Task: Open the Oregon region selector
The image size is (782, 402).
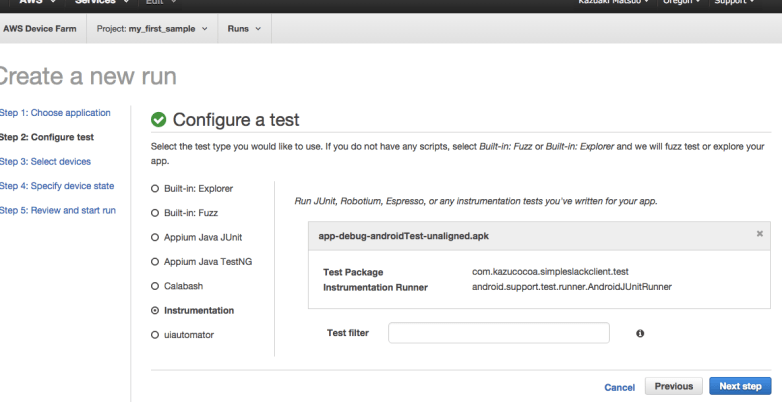Action: click(x=681, y=2)
